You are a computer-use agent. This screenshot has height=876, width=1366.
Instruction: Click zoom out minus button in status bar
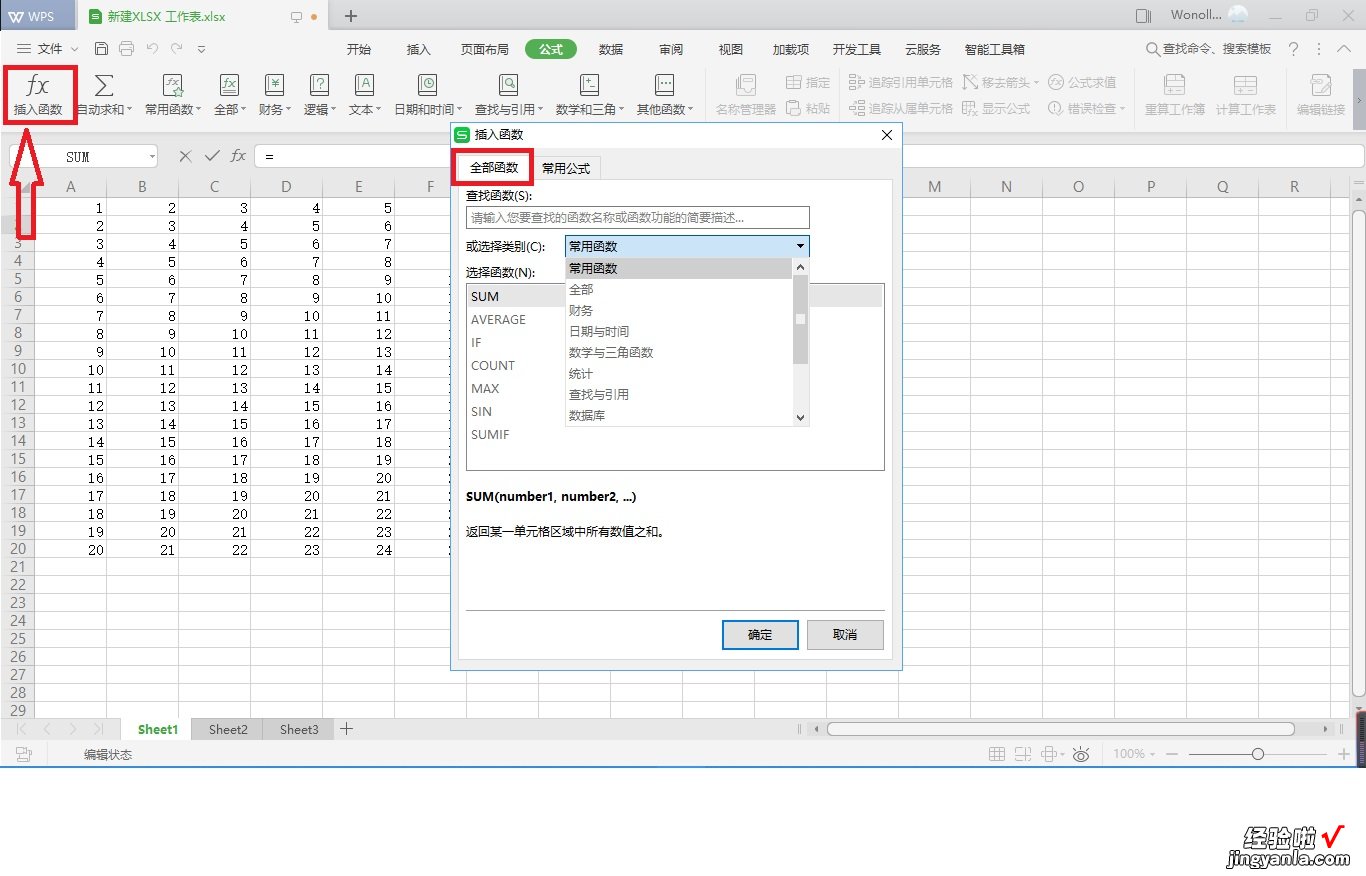click(1171, 754)
